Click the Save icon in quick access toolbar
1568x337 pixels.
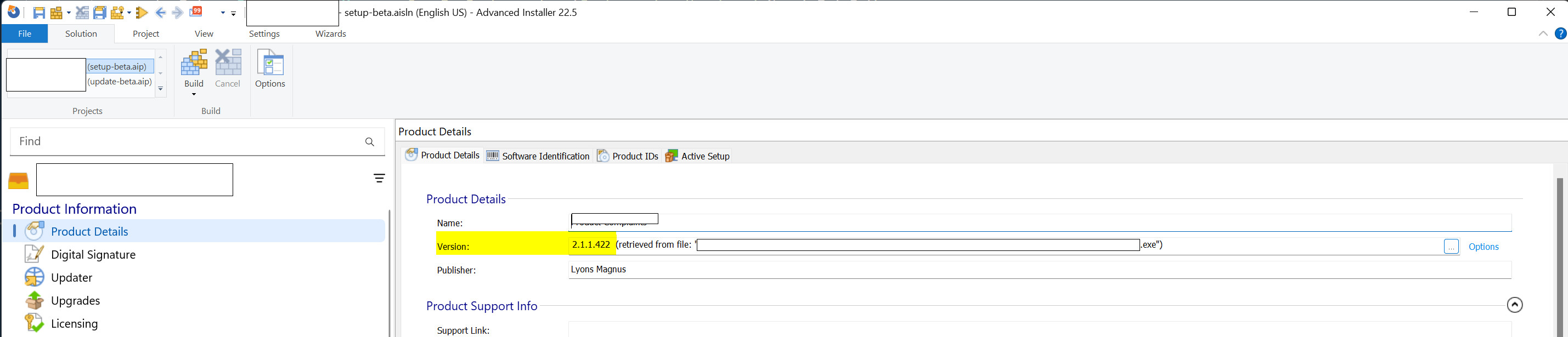tap(39, 13)
